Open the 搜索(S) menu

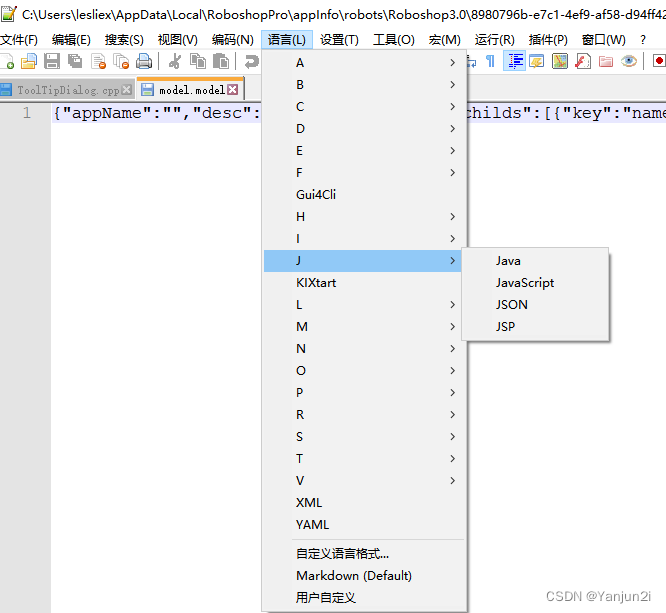pyautogui.click(x=124, y=40)
